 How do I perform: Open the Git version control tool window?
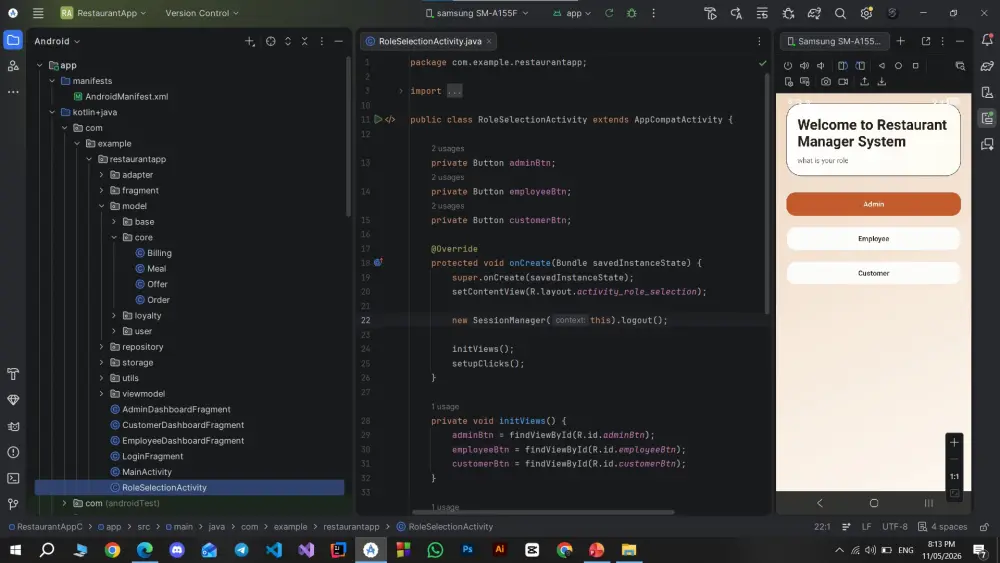[x=13, y=504]
